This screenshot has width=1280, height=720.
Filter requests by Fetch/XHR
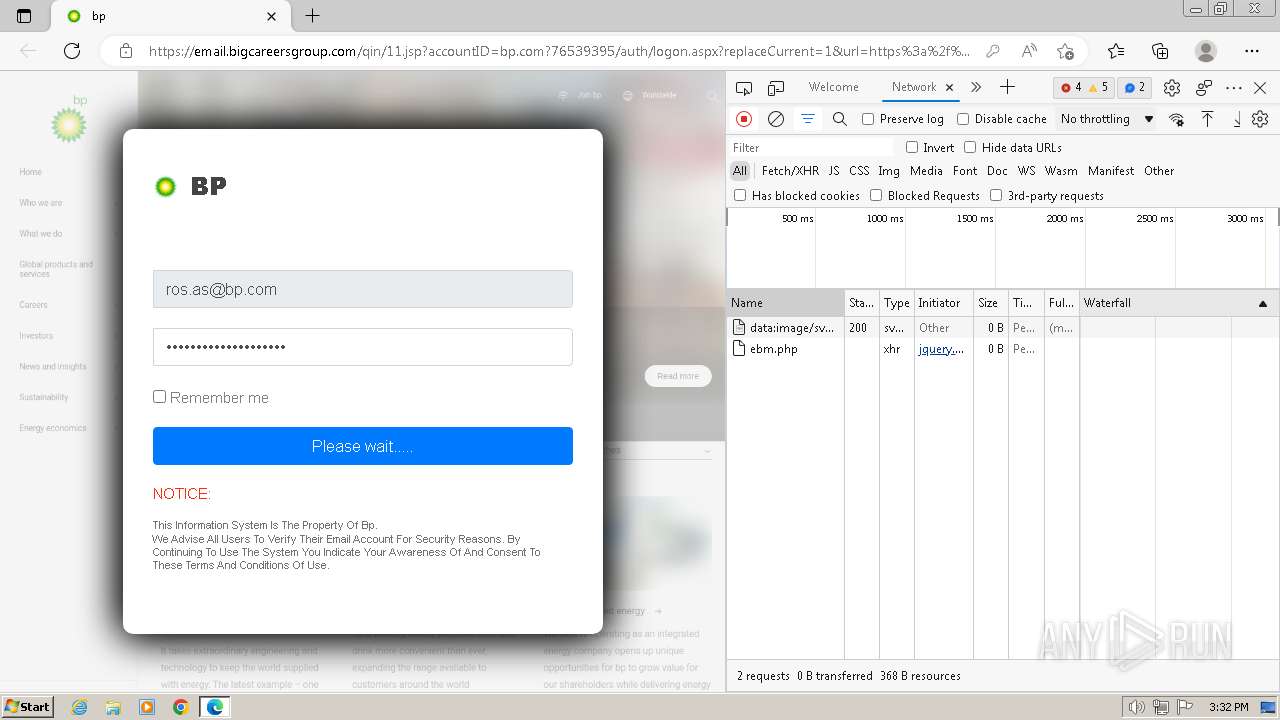pos(790,171)
